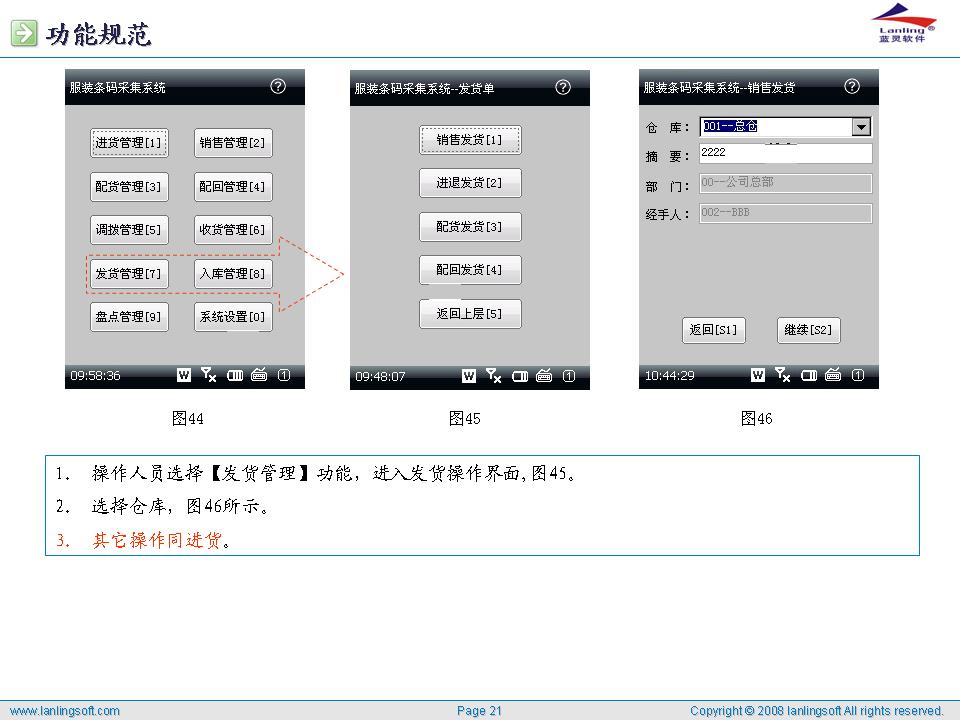Open 系统设置[0] button
The image size is (960, 720).
pos(233,317)
